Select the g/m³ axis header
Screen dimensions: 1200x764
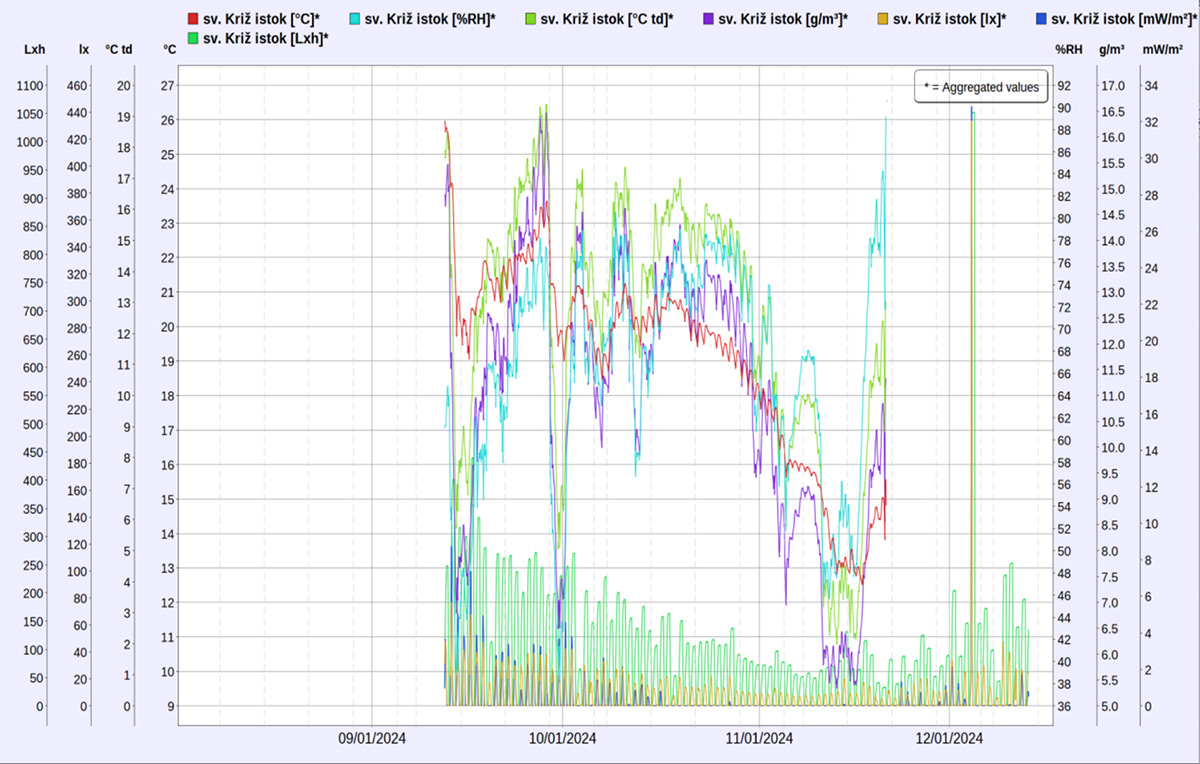1111,48
